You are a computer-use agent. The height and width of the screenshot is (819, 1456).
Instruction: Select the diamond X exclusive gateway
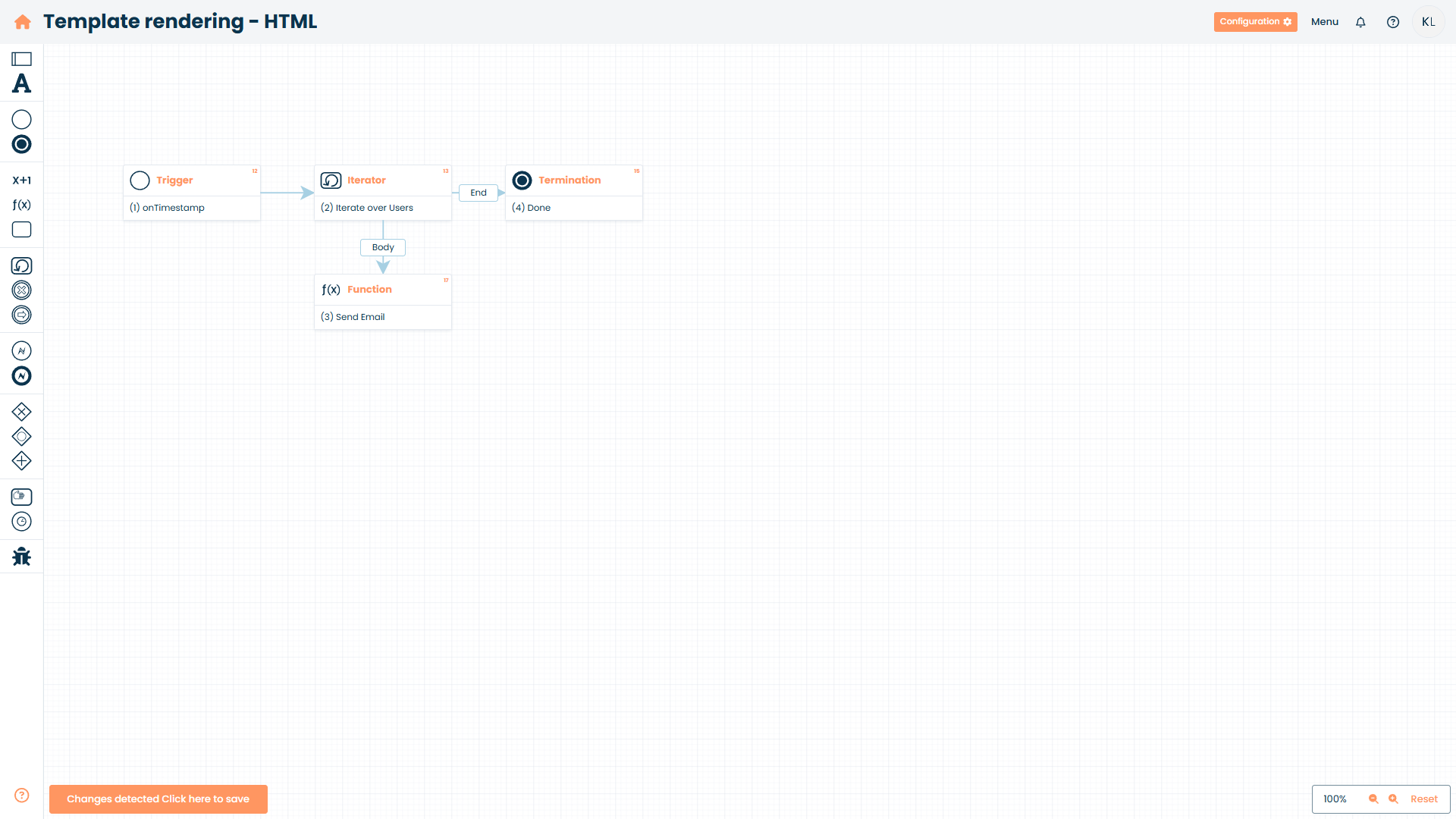pyautogui.click(x=21, y=412)
